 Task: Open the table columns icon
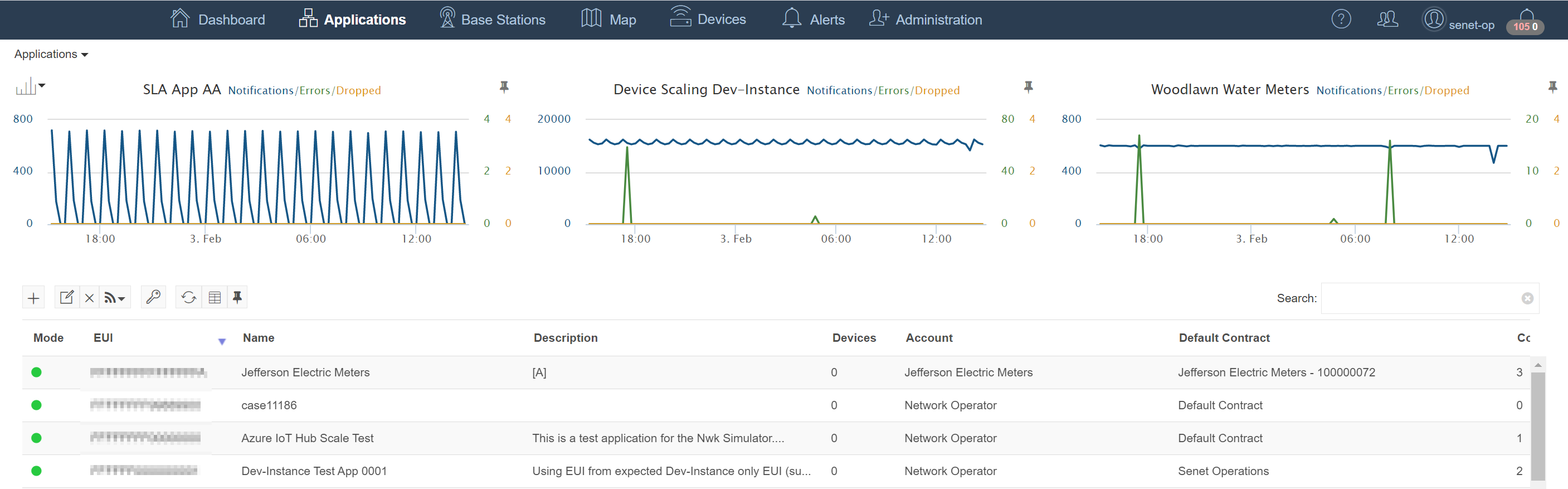(215, 298)
